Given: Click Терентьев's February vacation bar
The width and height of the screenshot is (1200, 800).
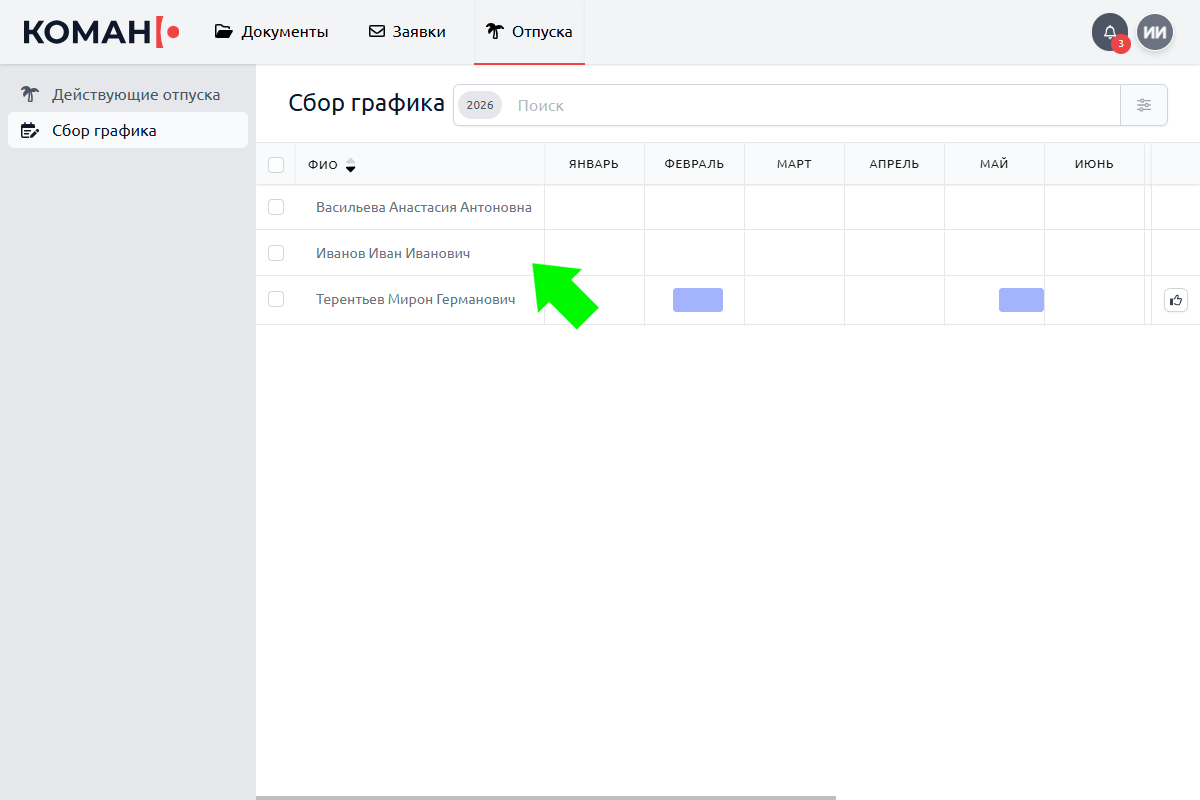Looking at the screenshot, I should pyautogui.click(x=697, y=300).
